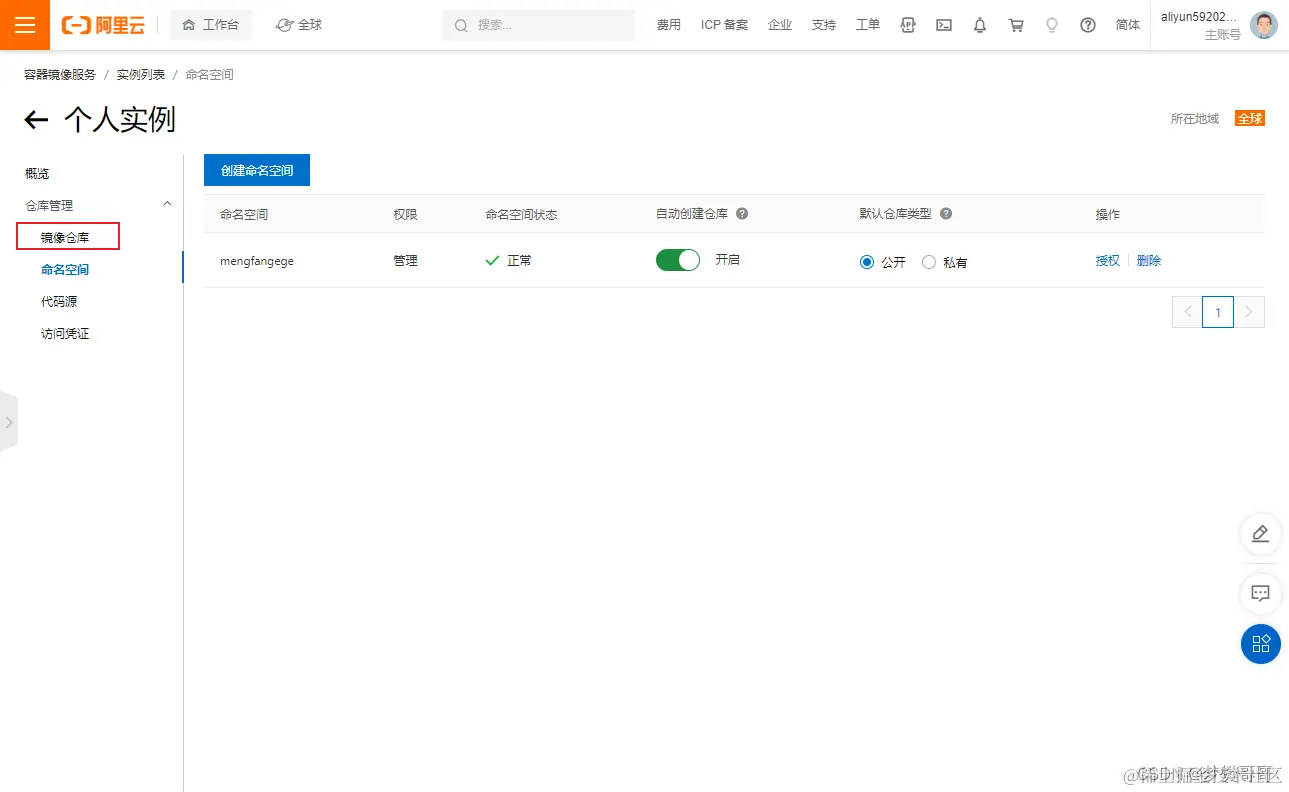Open the shopping cart
Image resolution: width=1289 pixels, height=792 pixels.
click(1016, 25)
